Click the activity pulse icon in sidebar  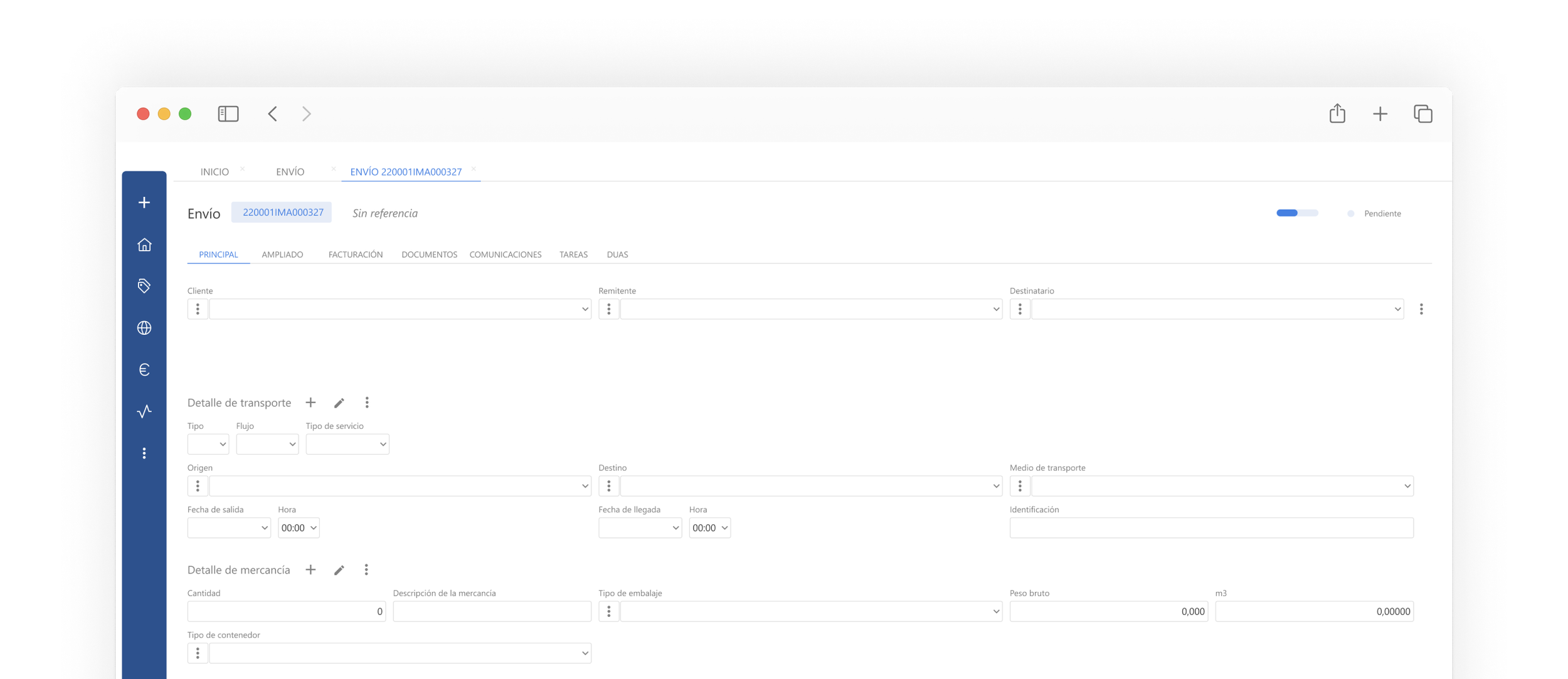point(144,411)
